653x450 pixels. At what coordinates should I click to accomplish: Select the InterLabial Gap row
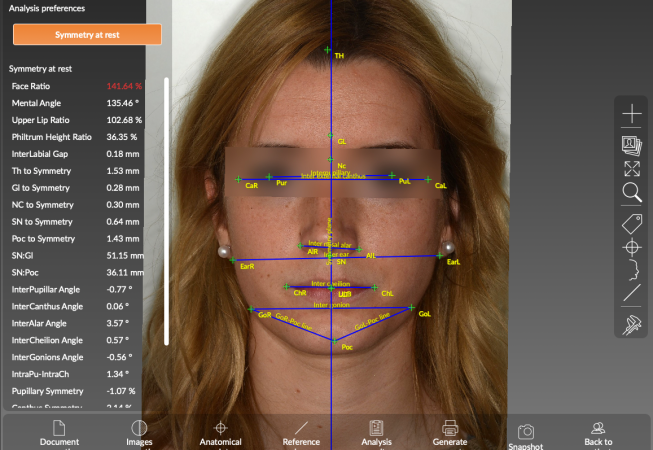click(x=77, y=154)
